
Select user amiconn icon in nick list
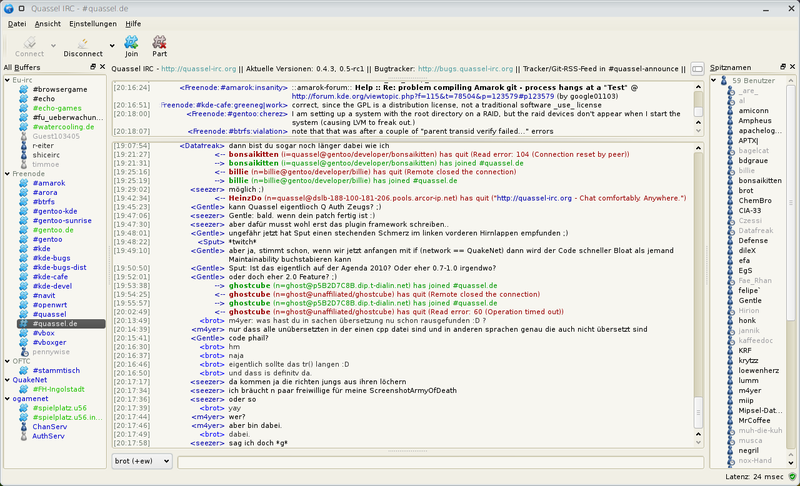731,111
